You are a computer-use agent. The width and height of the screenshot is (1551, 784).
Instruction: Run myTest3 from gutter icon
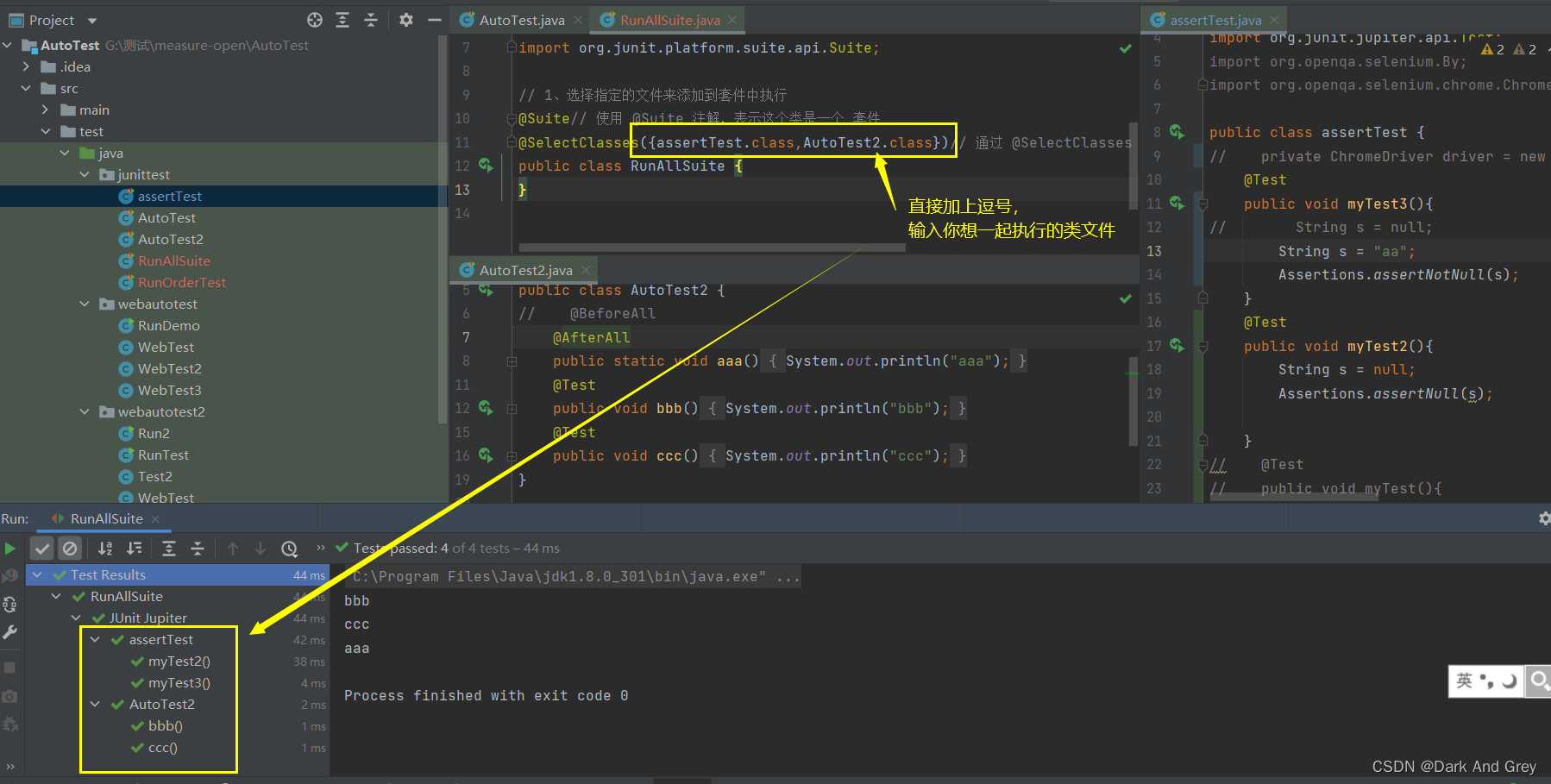pos(1177,203)
